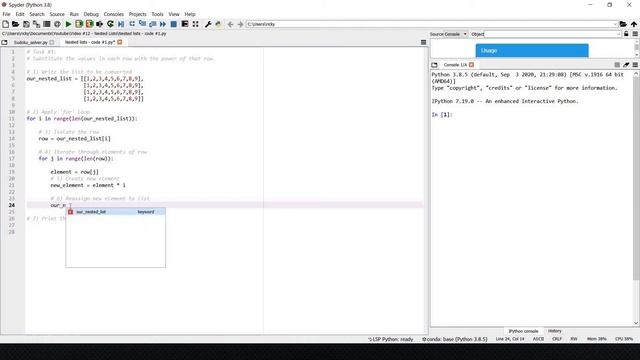
Task: Run current cell and advance
Action: point(89,24)
